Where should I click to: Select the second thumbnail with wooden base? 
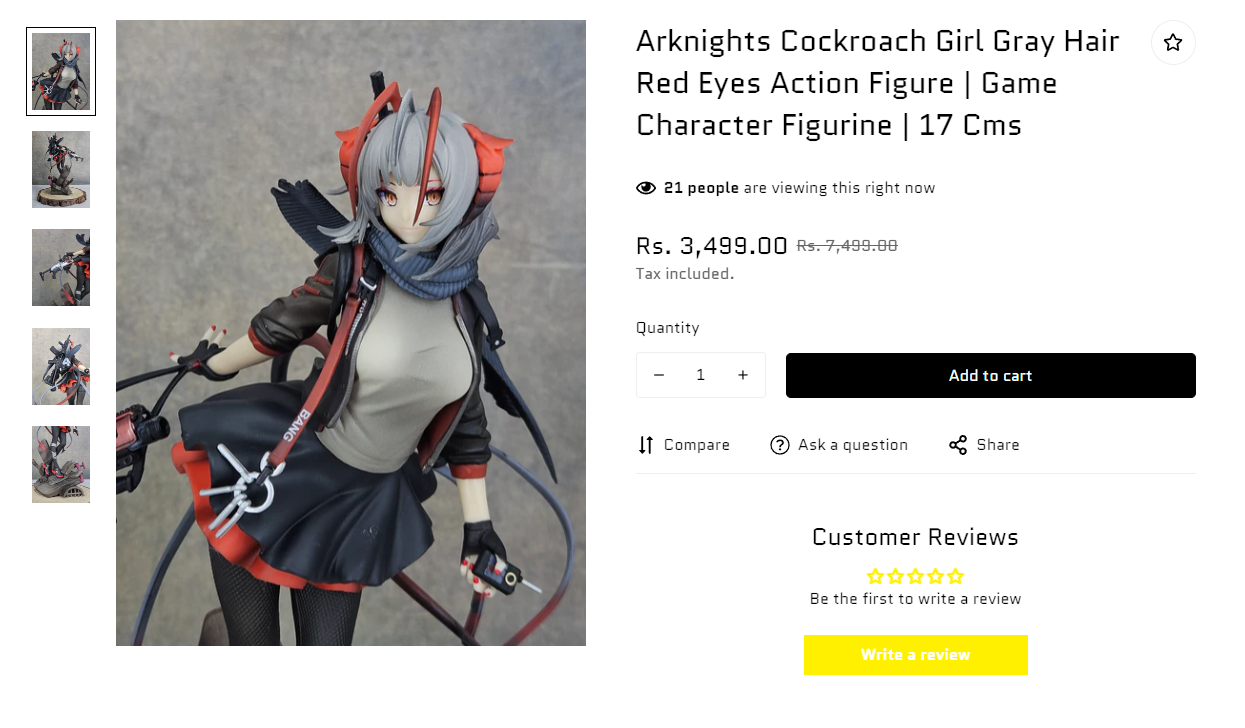pyautogui.click(x=61, y=169)
